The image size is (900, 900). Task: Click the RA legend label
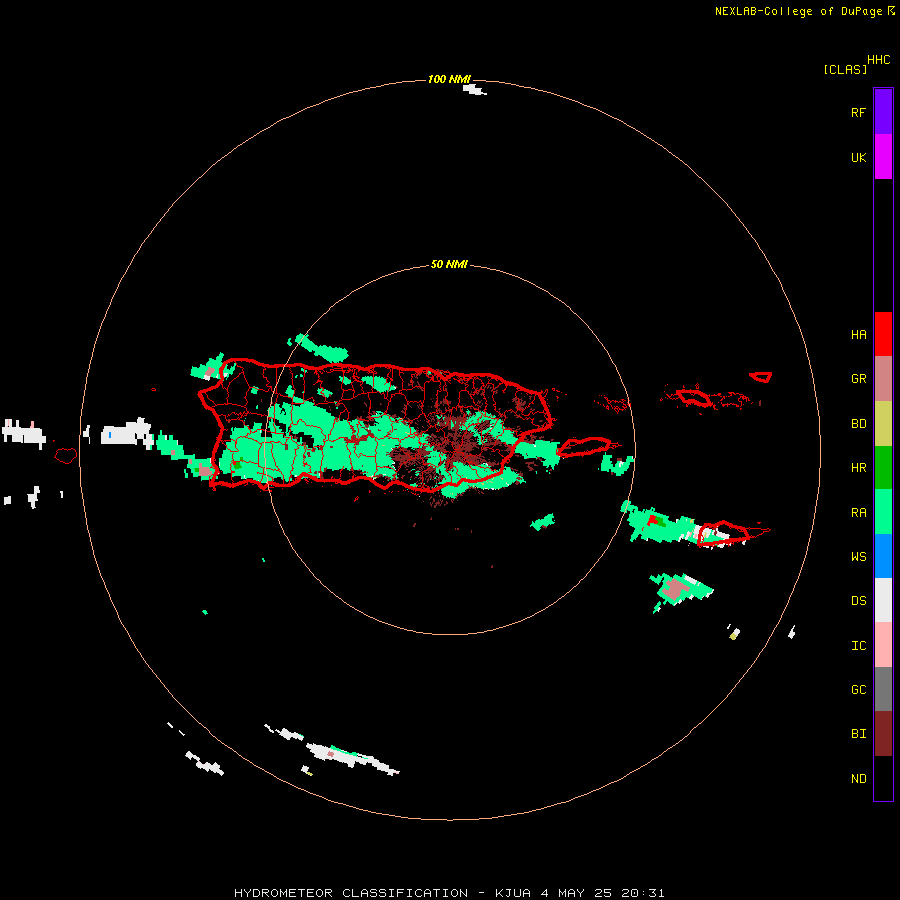(858, 513)
